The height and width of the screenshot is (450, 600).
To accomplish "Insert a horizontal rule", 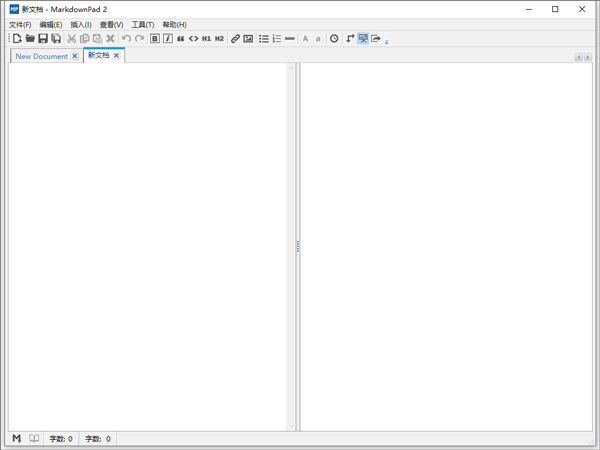I will point(290,39).
